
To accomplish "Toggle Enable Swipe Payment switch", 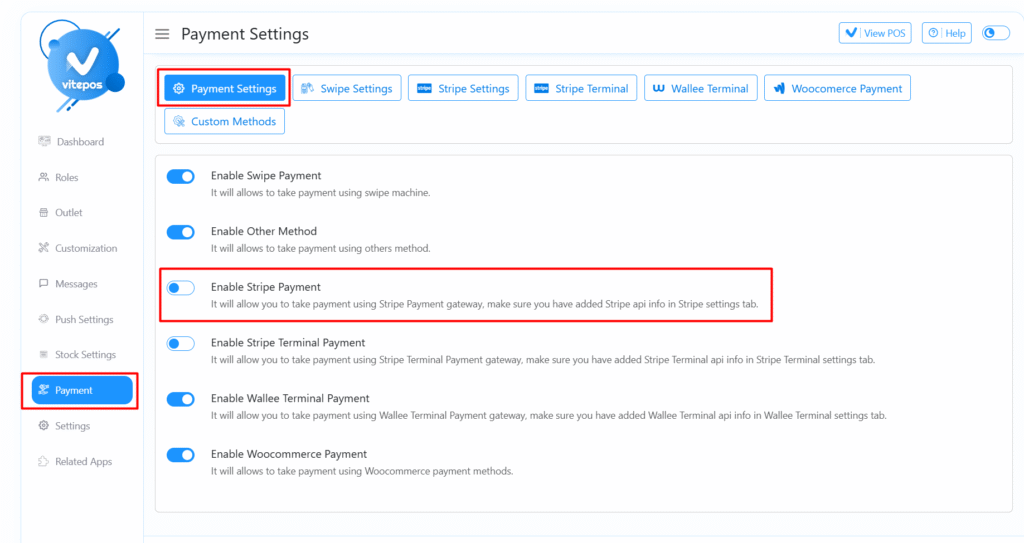I will coord(181,176).
